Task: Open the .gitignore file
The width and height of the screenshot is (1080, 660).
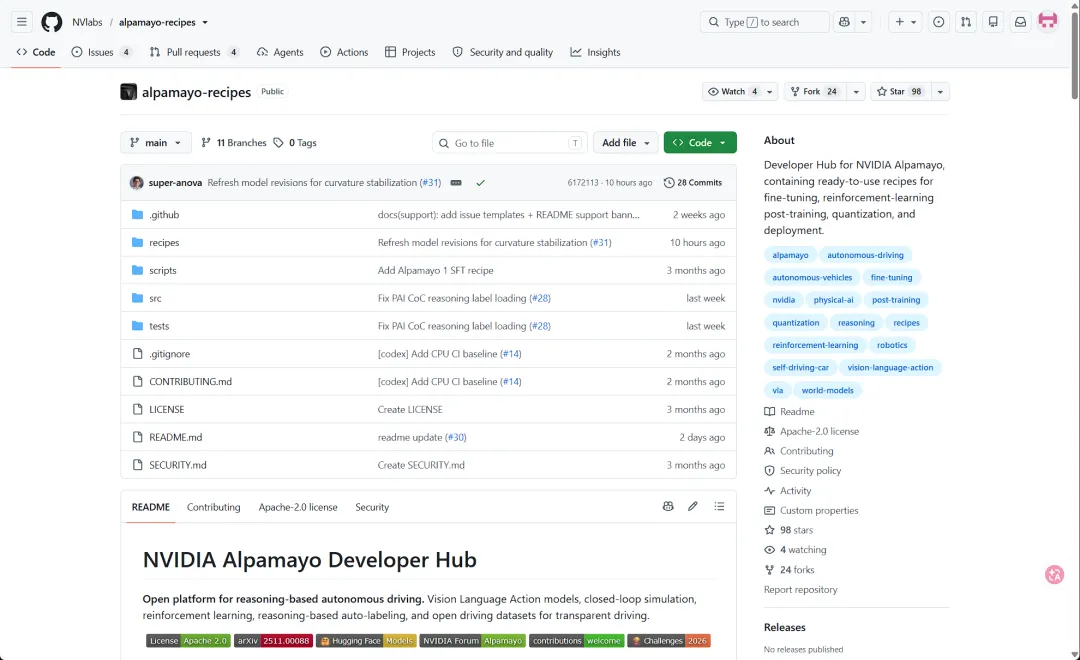Action: click(169, 353)
